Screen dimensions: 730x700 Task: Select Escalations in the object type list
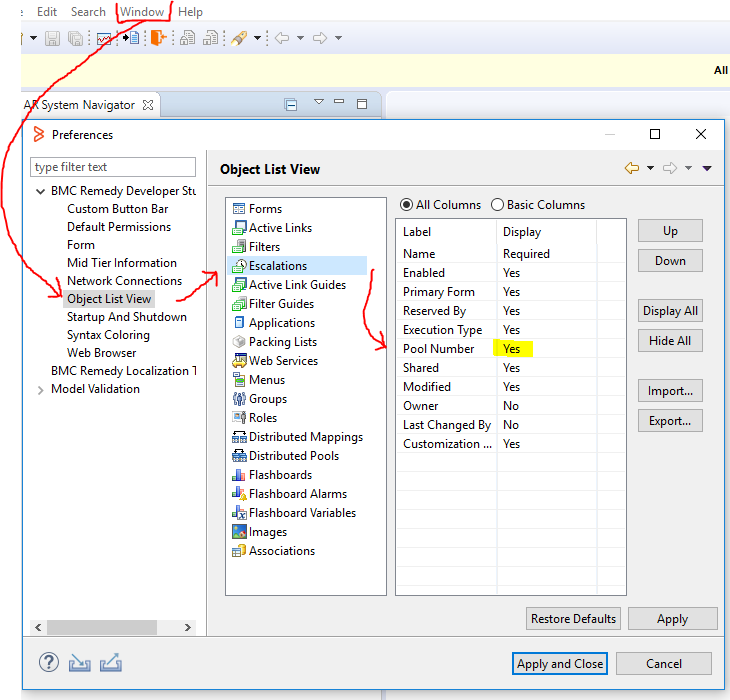[x=297, y=266]
